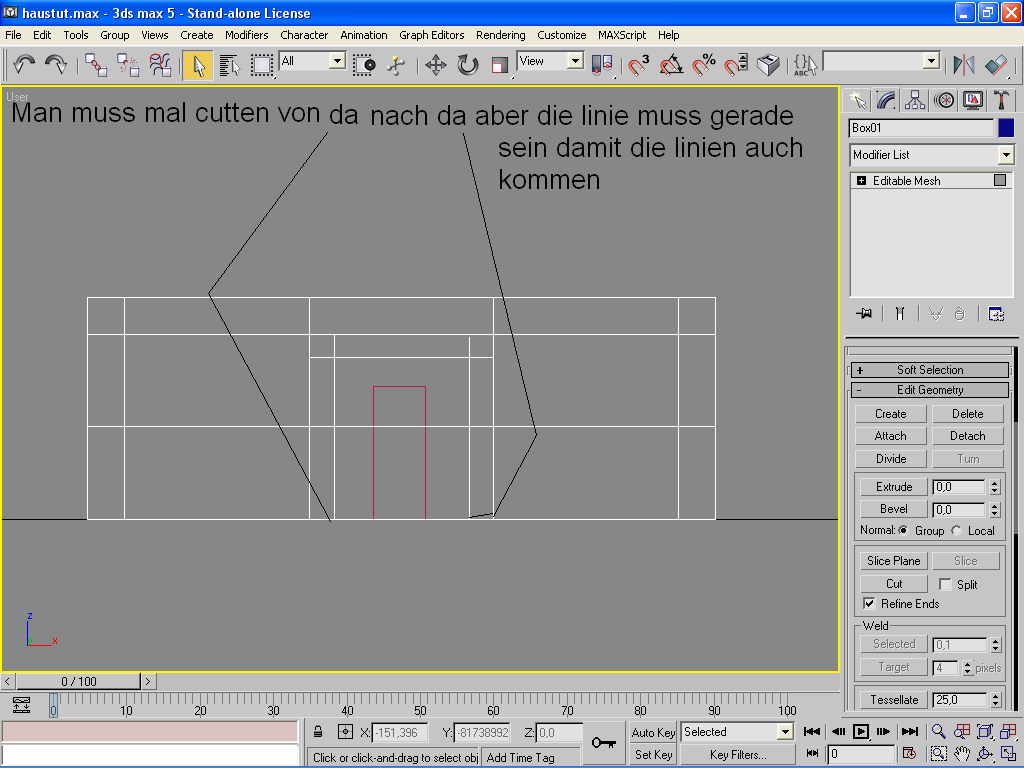Collapse the Edit Geometry rollout
The height and width of the screenshot is (768, 1024).
coord(930,390)
